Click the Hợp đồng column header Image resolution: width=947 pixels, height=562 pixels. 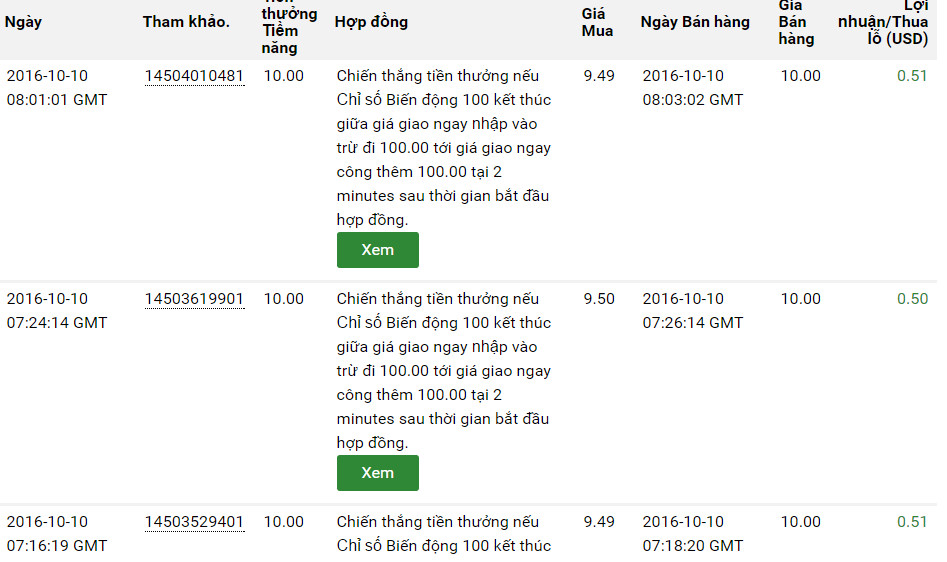pyautogui.click(x=371, y=22)
